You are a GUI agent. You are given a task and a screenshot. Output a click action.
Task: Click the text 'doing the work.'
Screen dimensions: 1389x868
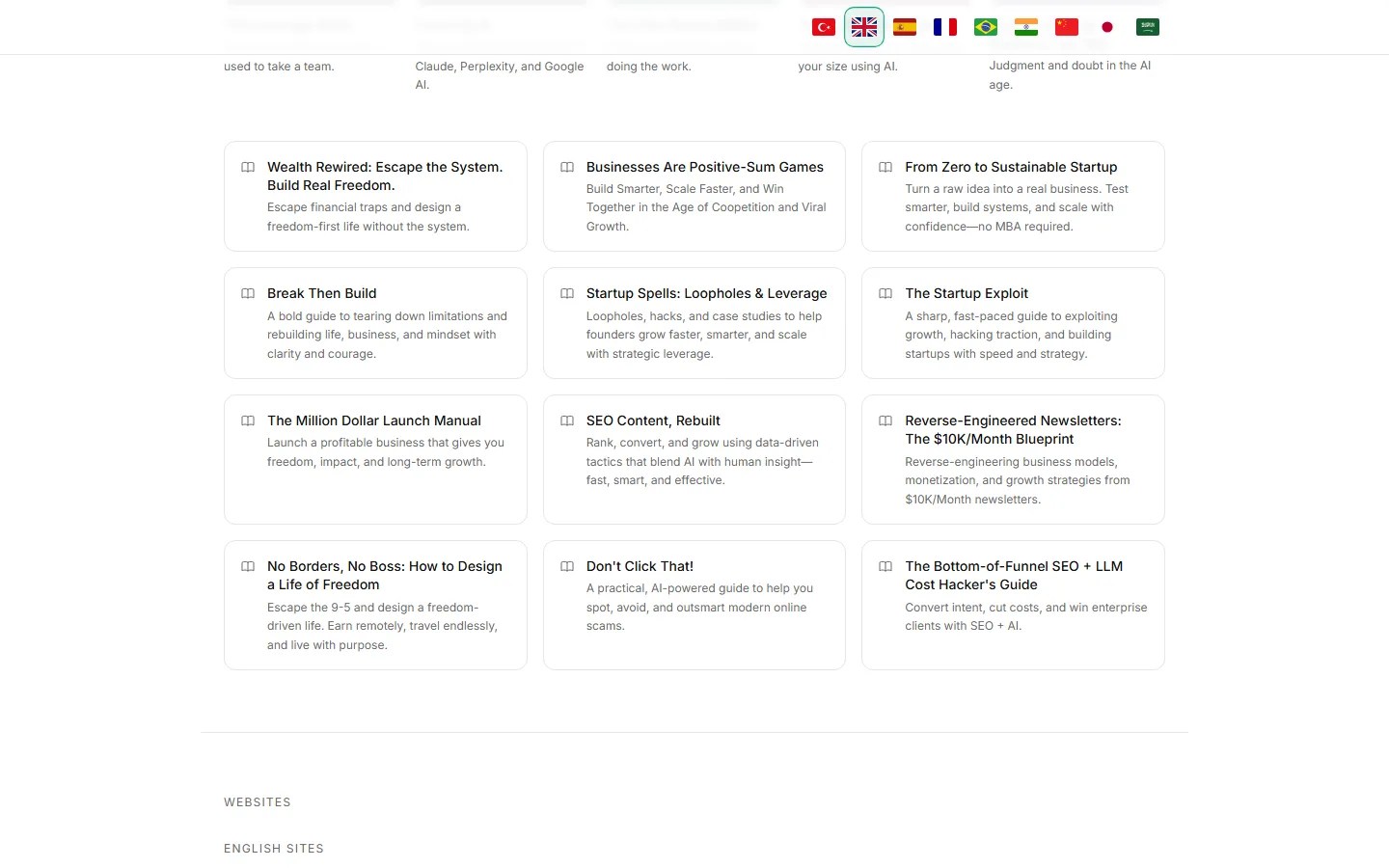point(649,67)
